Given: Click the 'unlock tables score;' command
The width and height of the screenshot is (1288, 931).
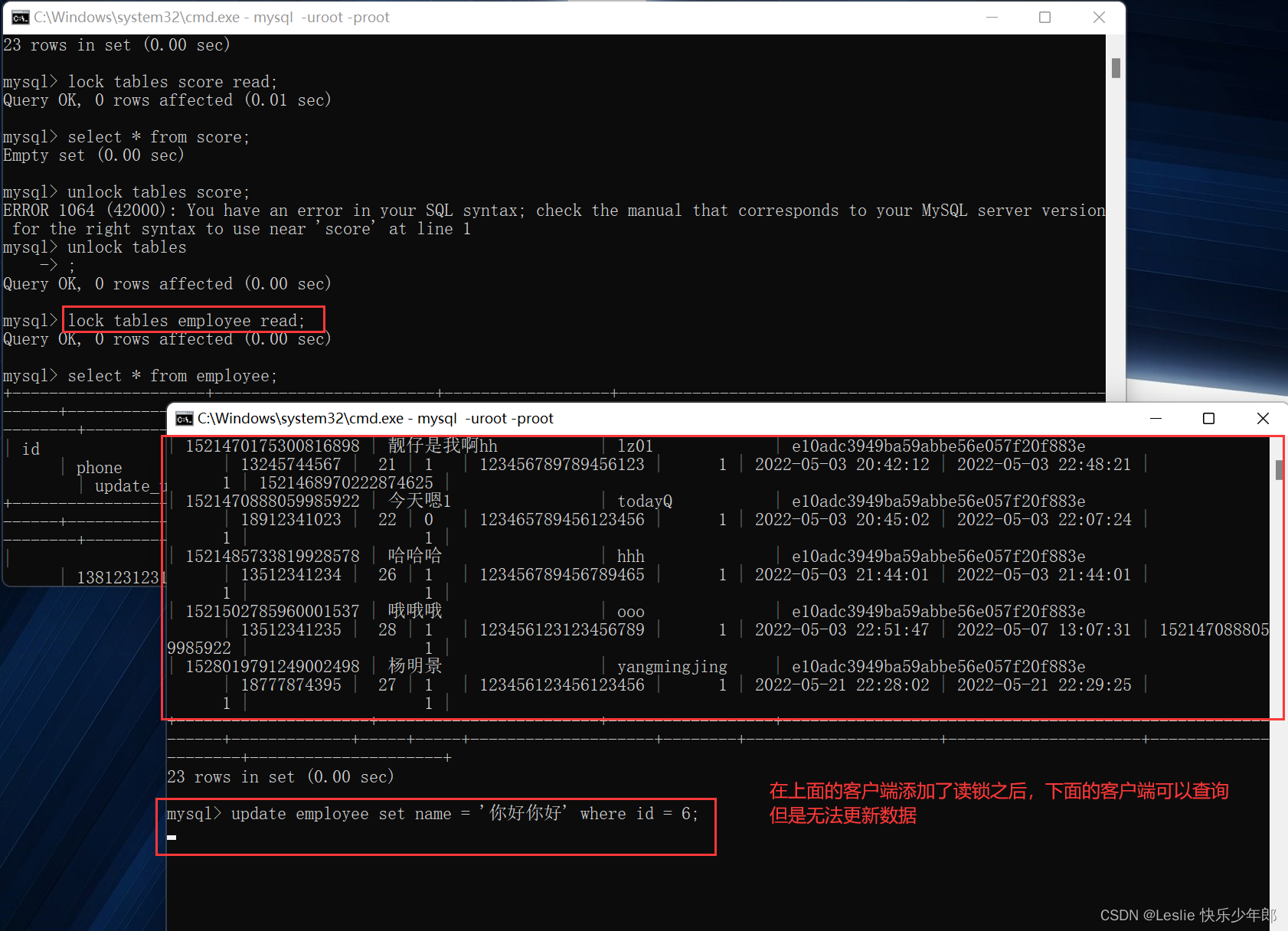Looking at the screenshot, I should click(x=159, y=192).
